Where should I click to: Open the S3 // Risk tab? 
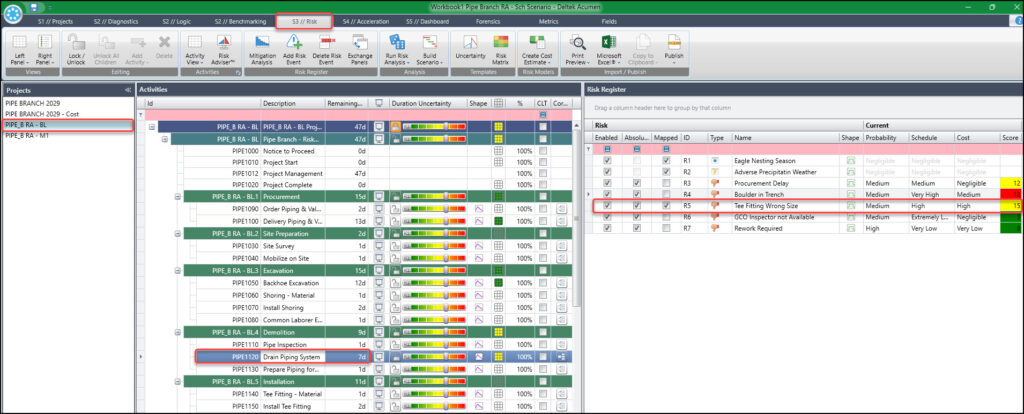tap(304, 22)
